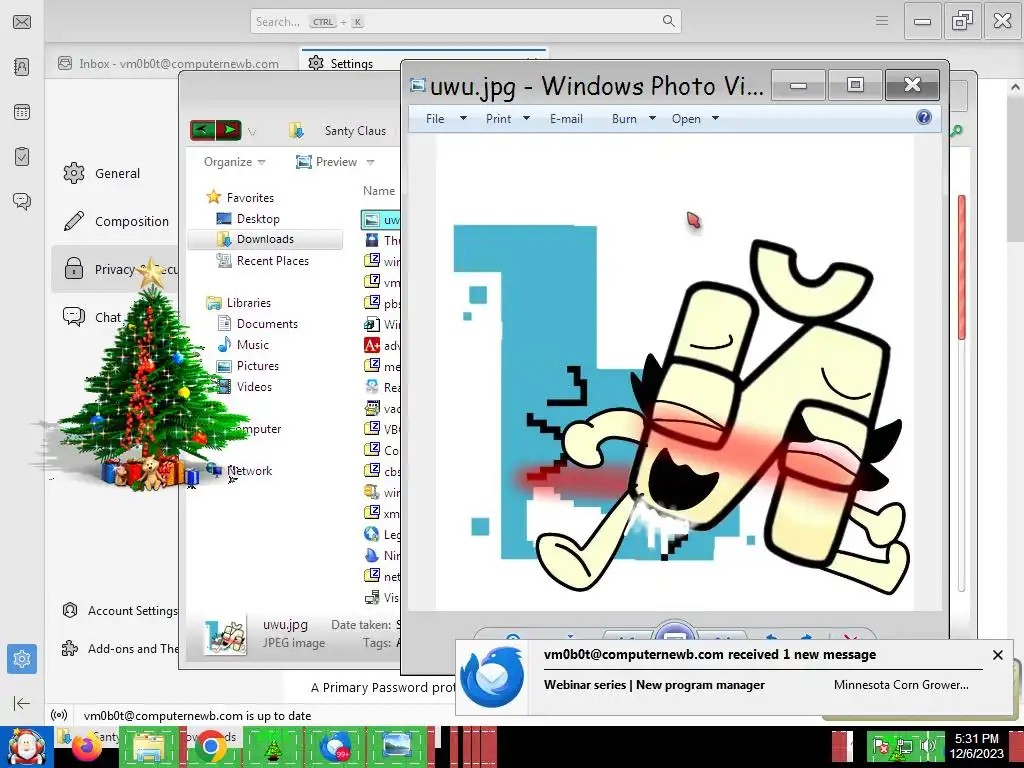Click the Photo Viewer help icon
Image resolution: width=1024 pixels, height=768 pixels.
pyautogui.click(x=923, y=118)
